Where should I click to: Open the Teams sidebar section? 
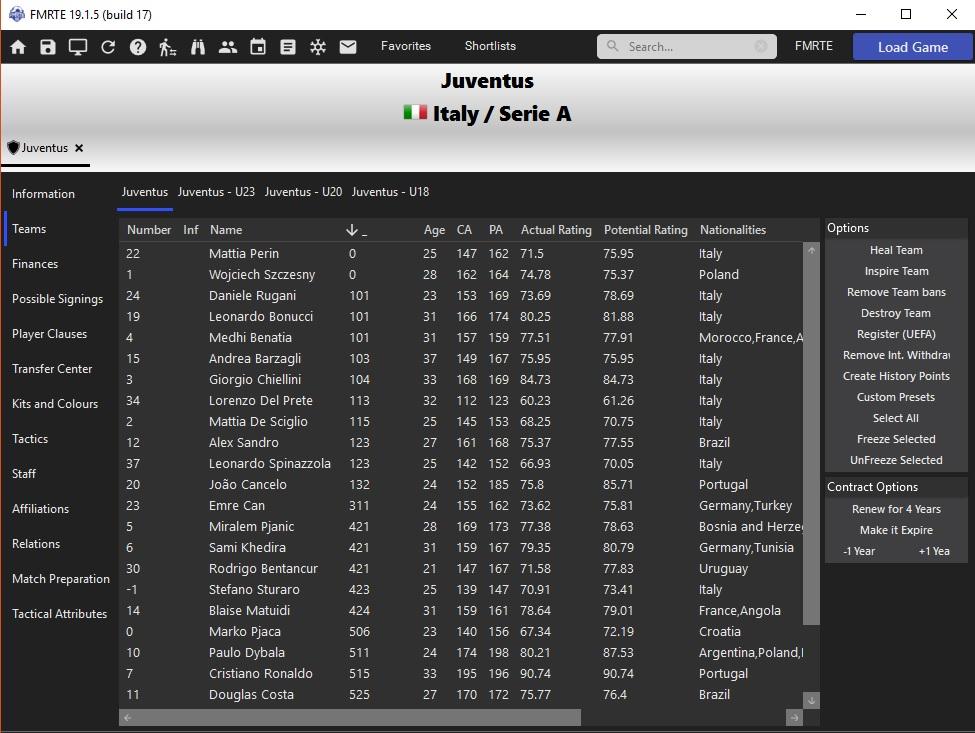[29, 229]
